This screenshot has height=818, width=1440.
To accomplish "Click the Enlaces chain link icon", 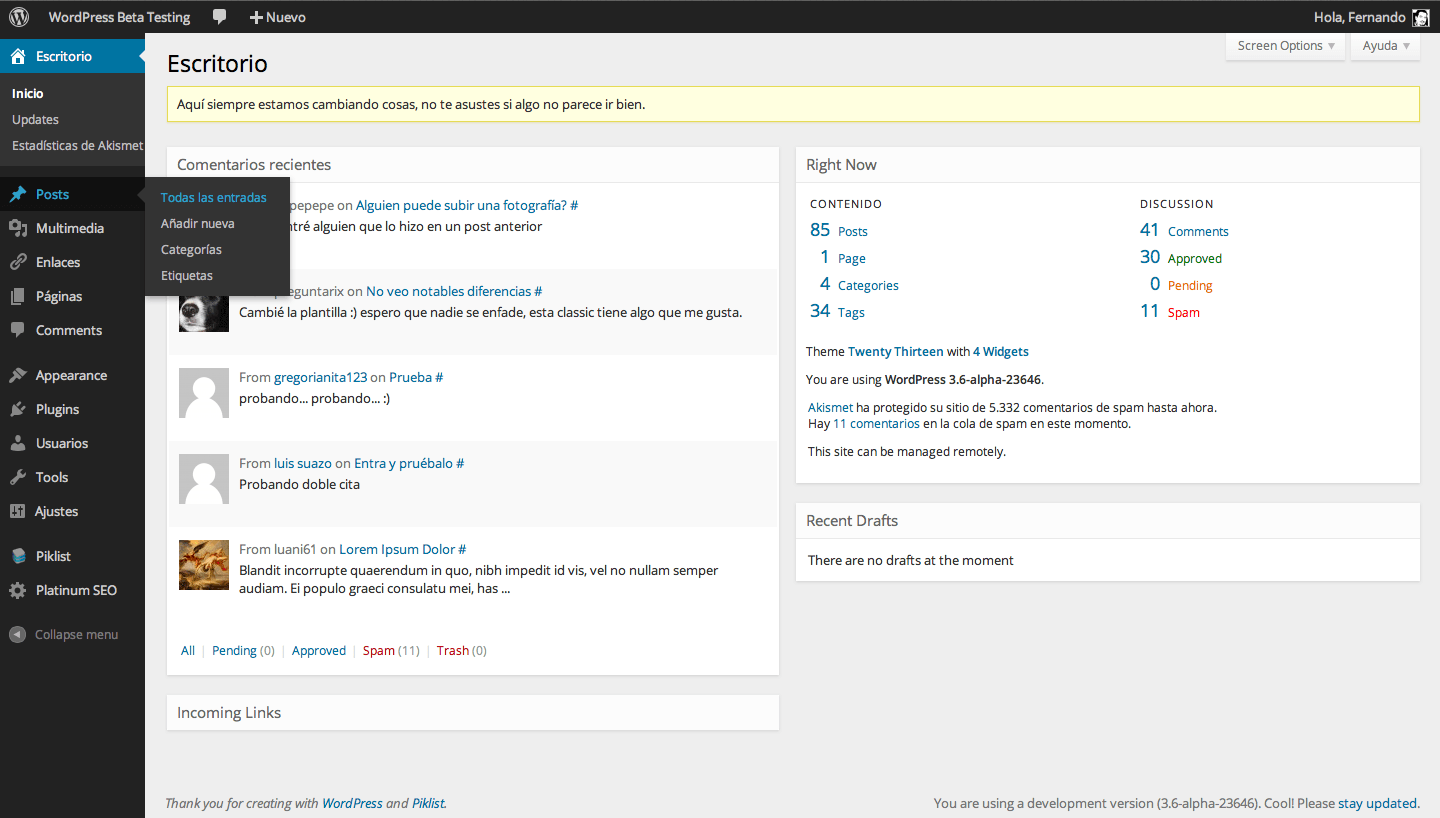I will coord(17,262).
